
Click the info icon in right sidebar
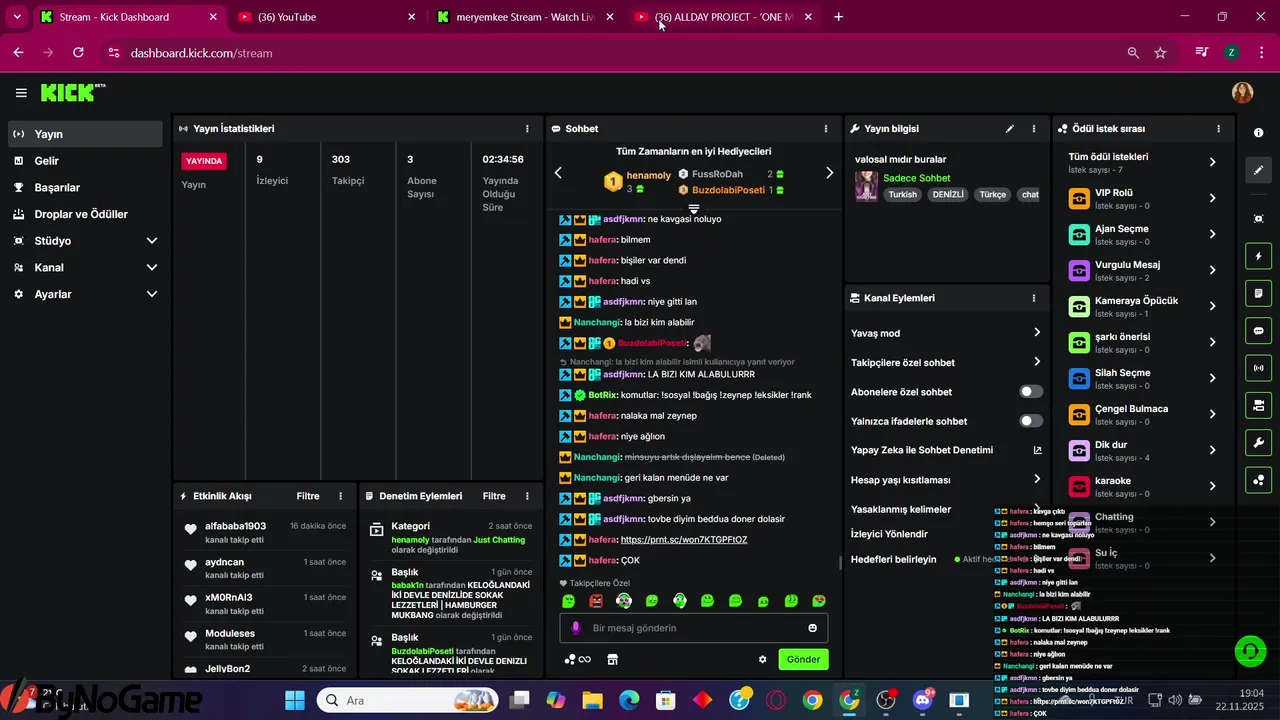pos(1258,133)
